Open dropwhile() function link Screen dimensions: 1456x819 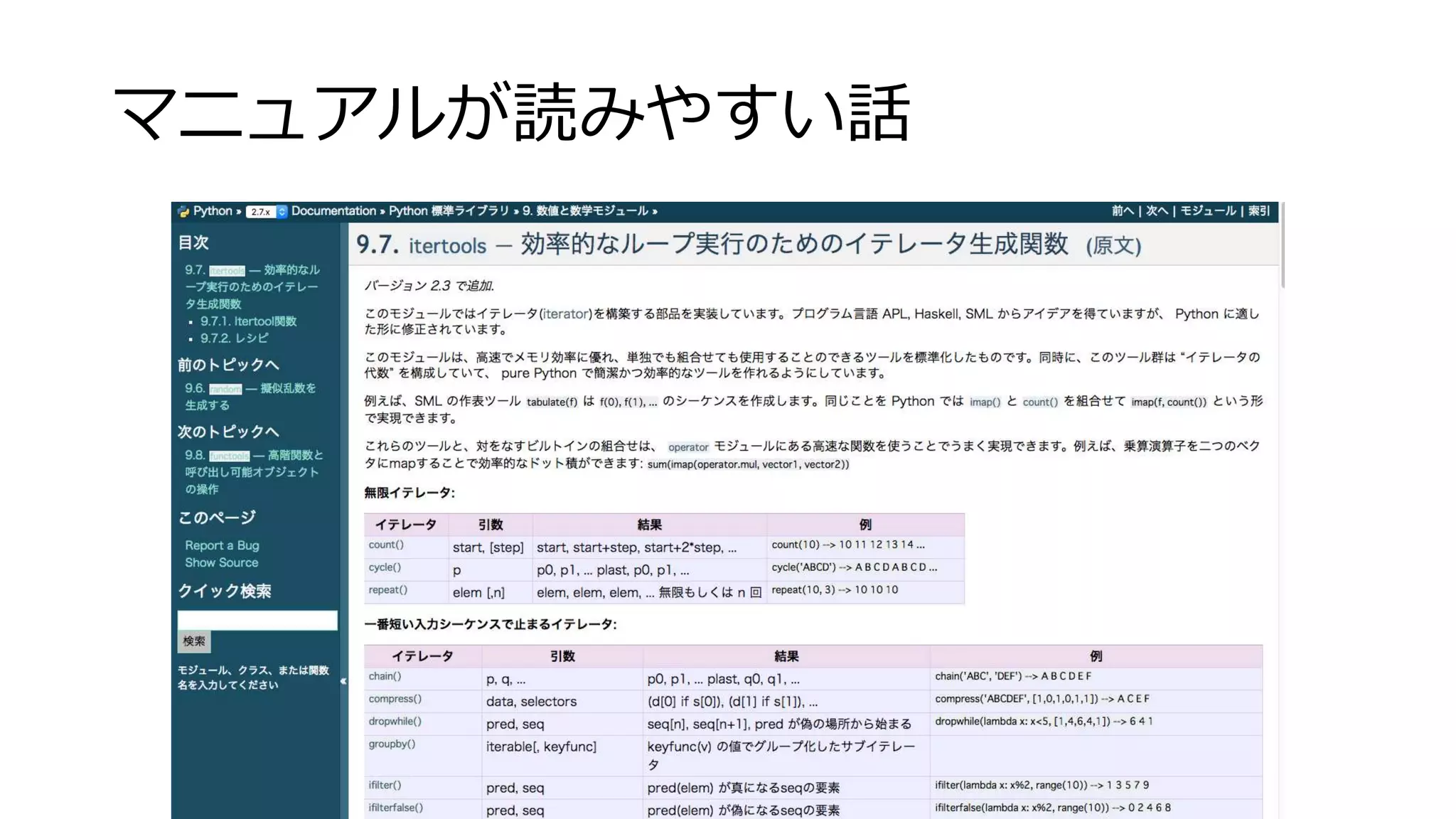point(395,722)
